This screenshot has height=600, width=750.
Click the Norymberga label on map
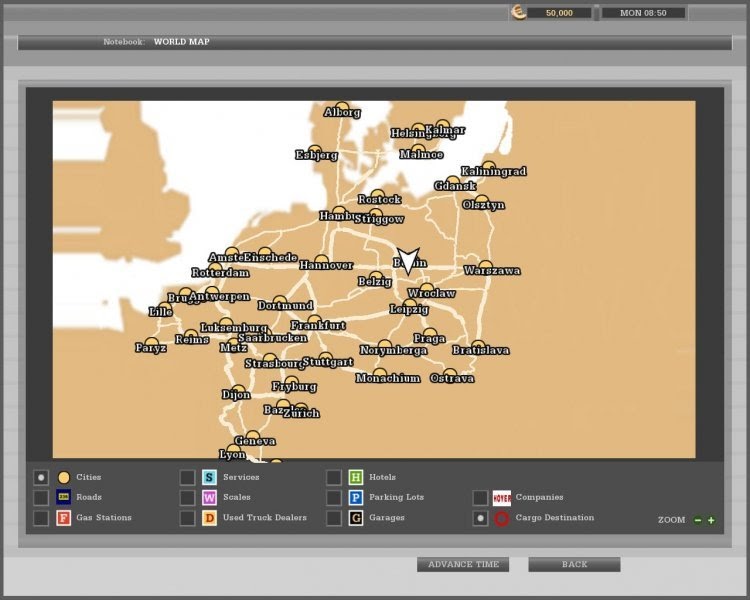coord(394,351)
